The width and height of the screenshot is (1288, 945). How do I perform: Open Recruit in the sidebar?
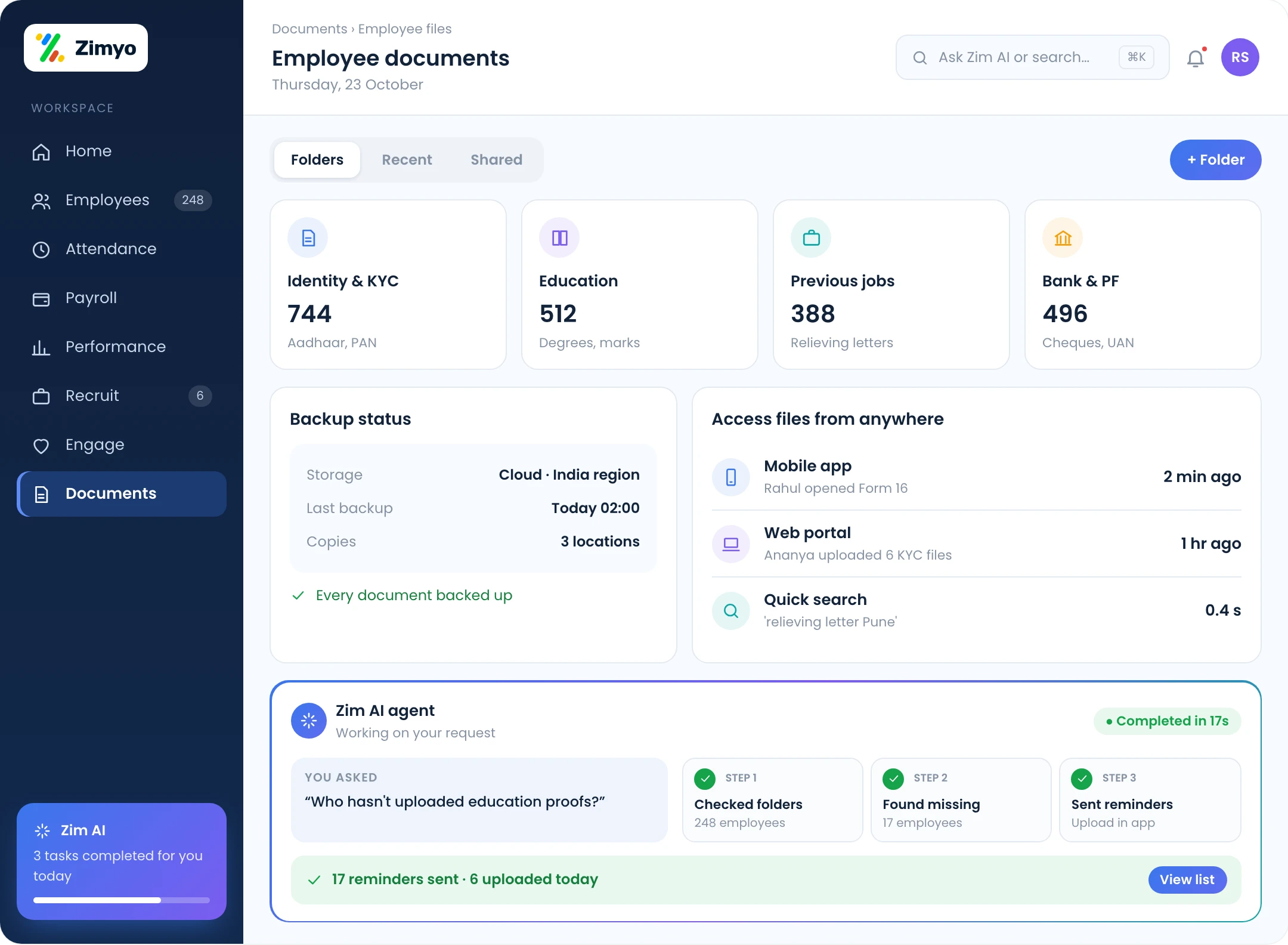122,396
